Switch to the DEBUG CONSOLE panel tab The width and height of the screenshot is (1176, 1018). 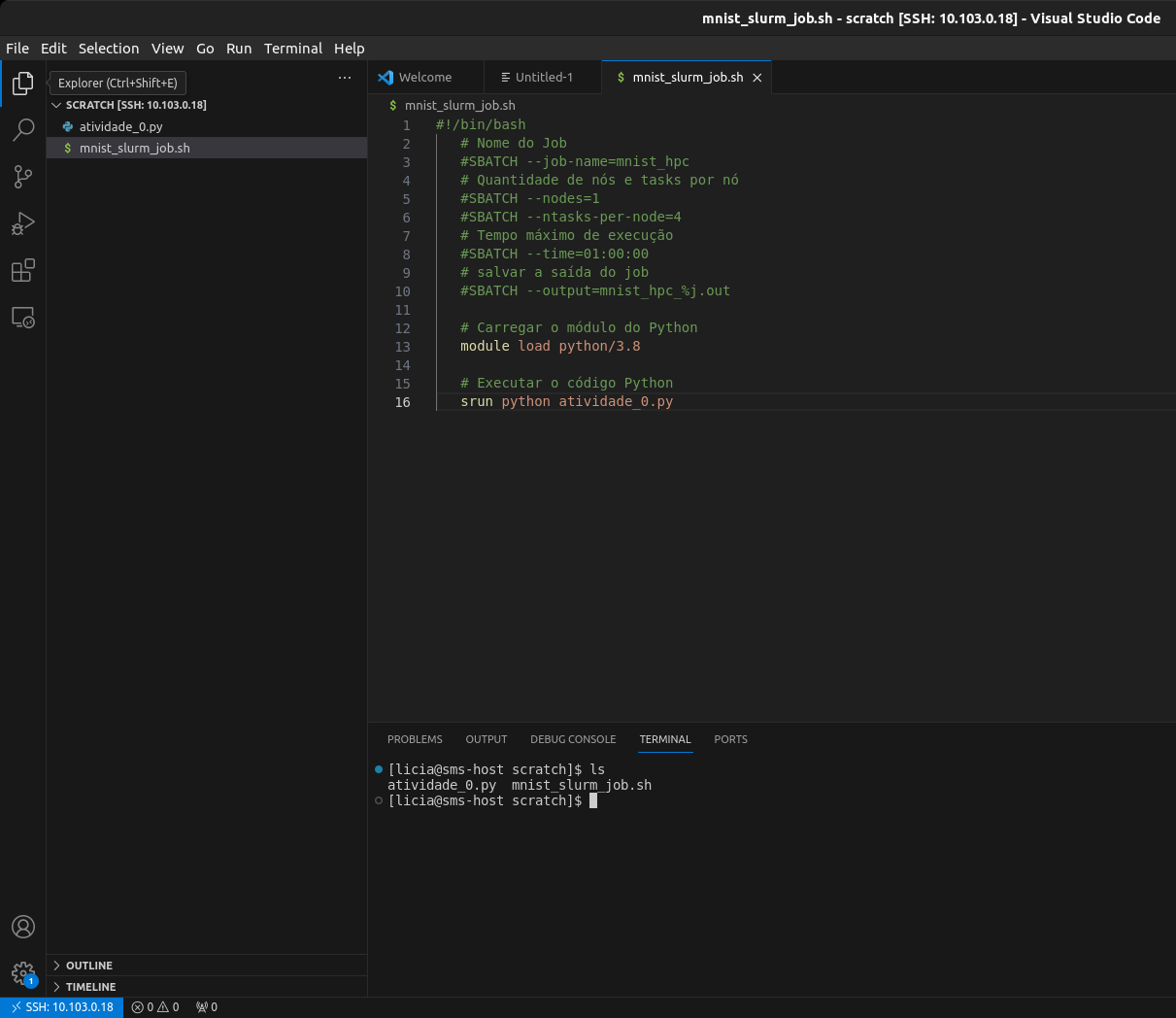[x=573, y=739]
